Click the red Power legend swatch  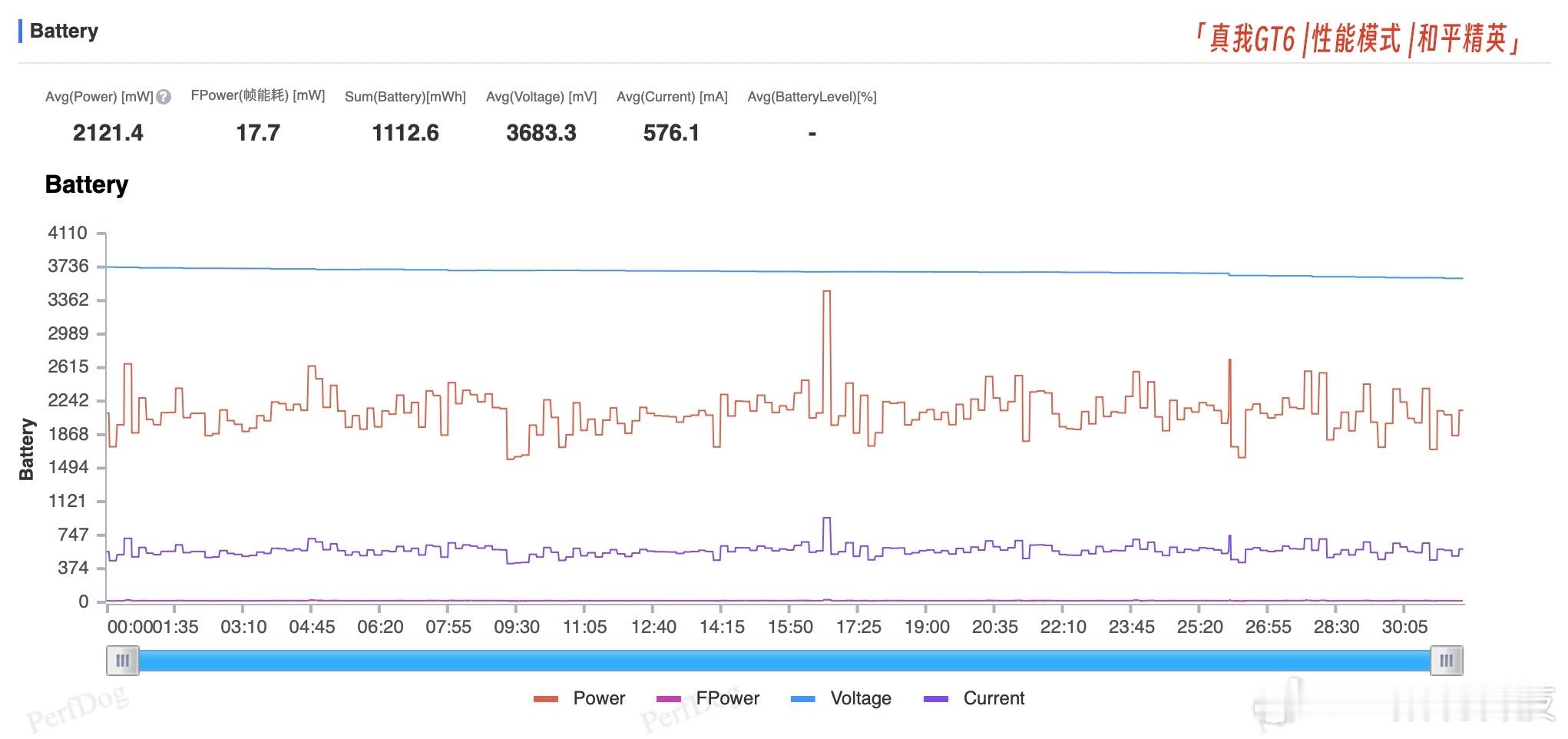point(546,699)
